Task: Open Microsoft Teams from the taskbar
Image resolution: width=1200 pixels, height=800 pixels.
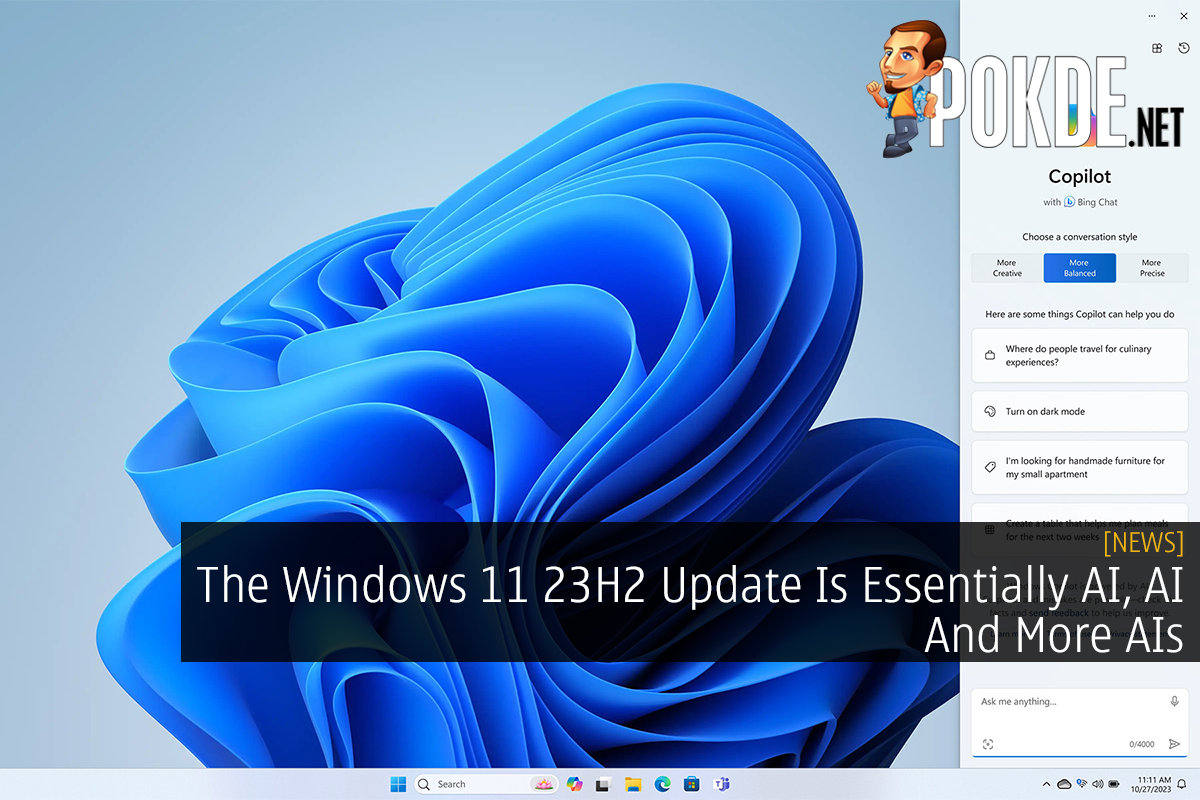Action: [x=720, y=784]
